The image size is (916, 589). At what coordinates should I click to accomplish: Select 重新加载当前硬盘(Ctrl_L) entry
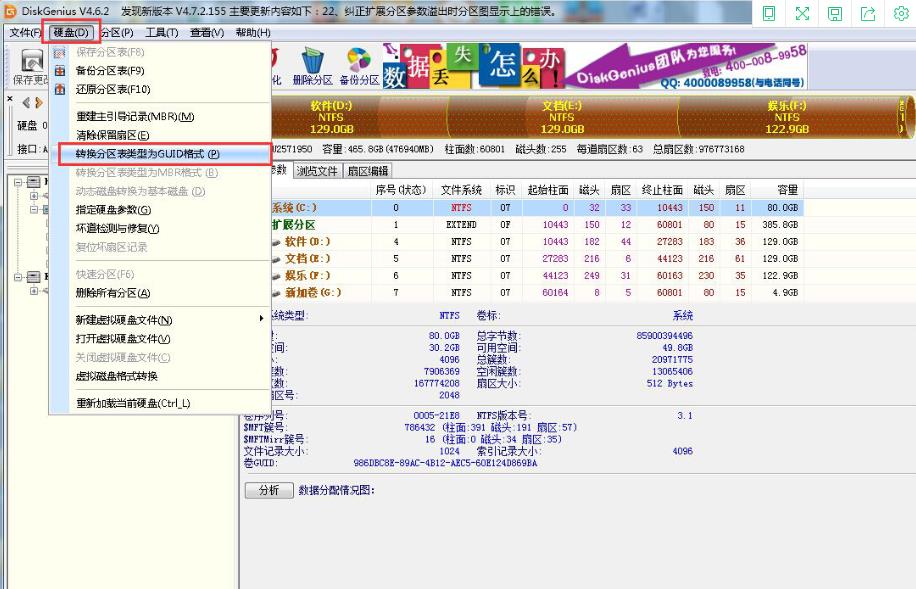coord(161,403)
